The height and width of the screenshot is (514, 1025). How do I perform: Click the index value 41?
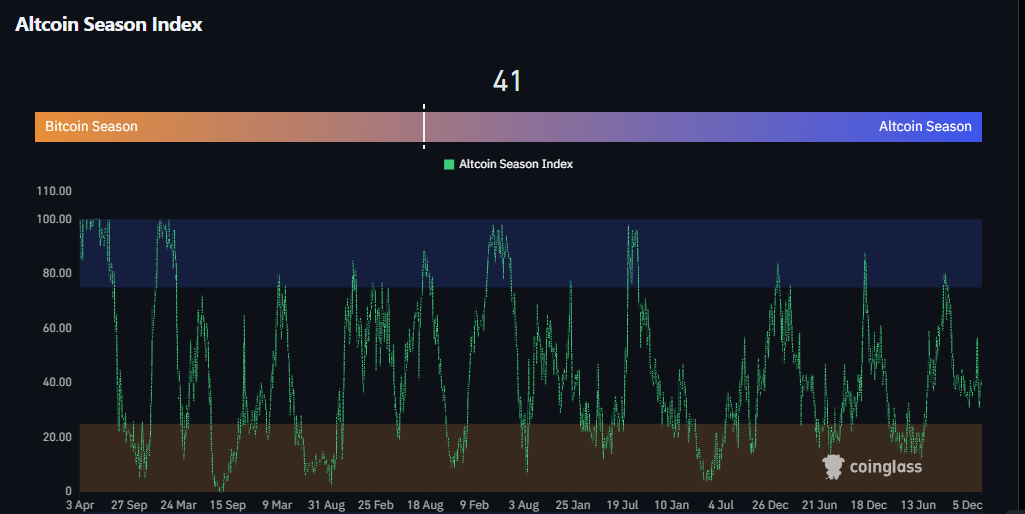507,81
